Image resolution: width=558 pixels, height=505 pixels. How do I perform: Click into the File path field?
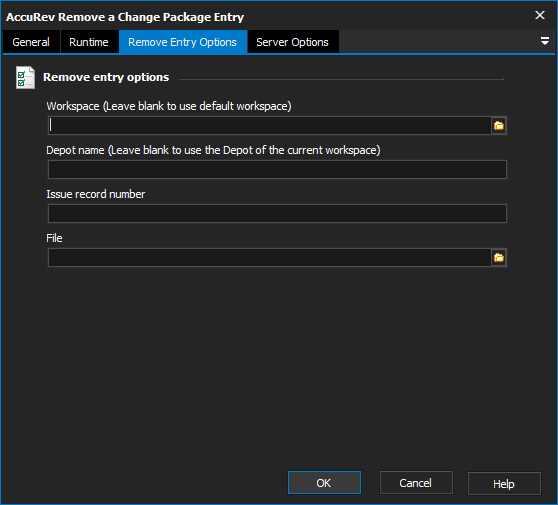pyautogui.click(x=269, y=258)
